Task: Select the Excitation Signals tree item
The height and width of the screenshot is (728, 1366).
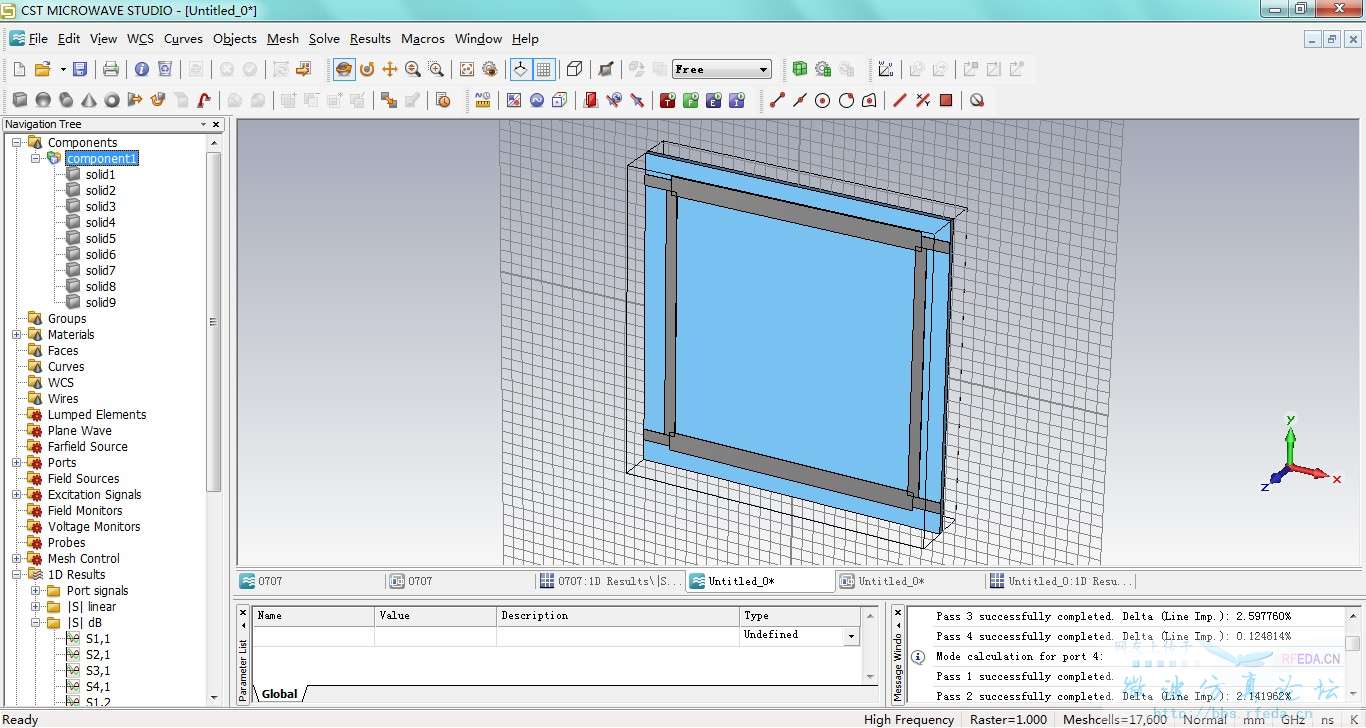Action: (x=95, y=495)
